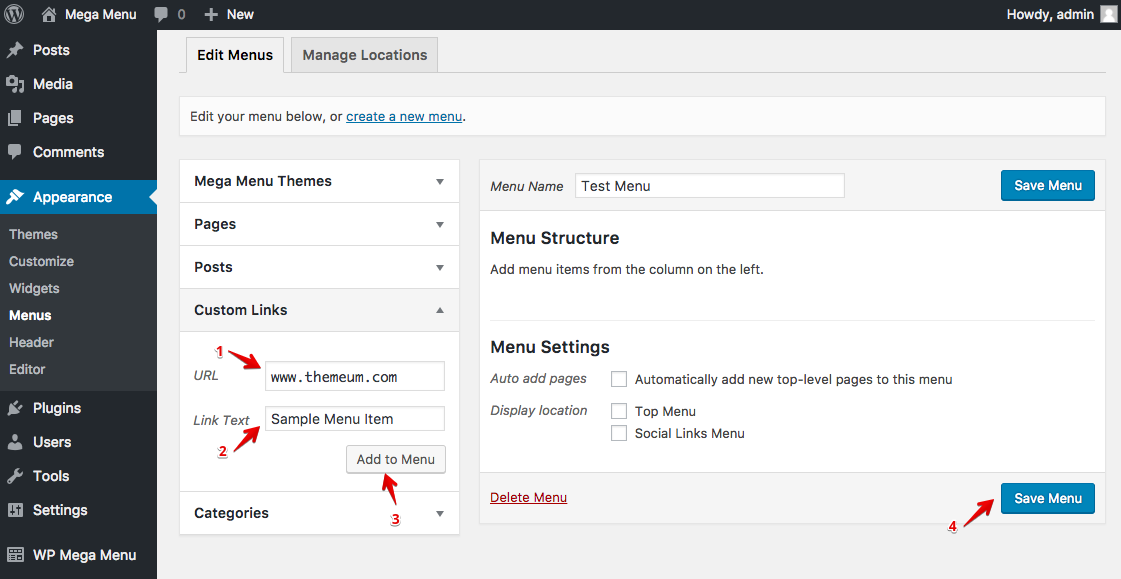Expand the Categories panel
The image size is (1121, 579).
click(440, 513)
